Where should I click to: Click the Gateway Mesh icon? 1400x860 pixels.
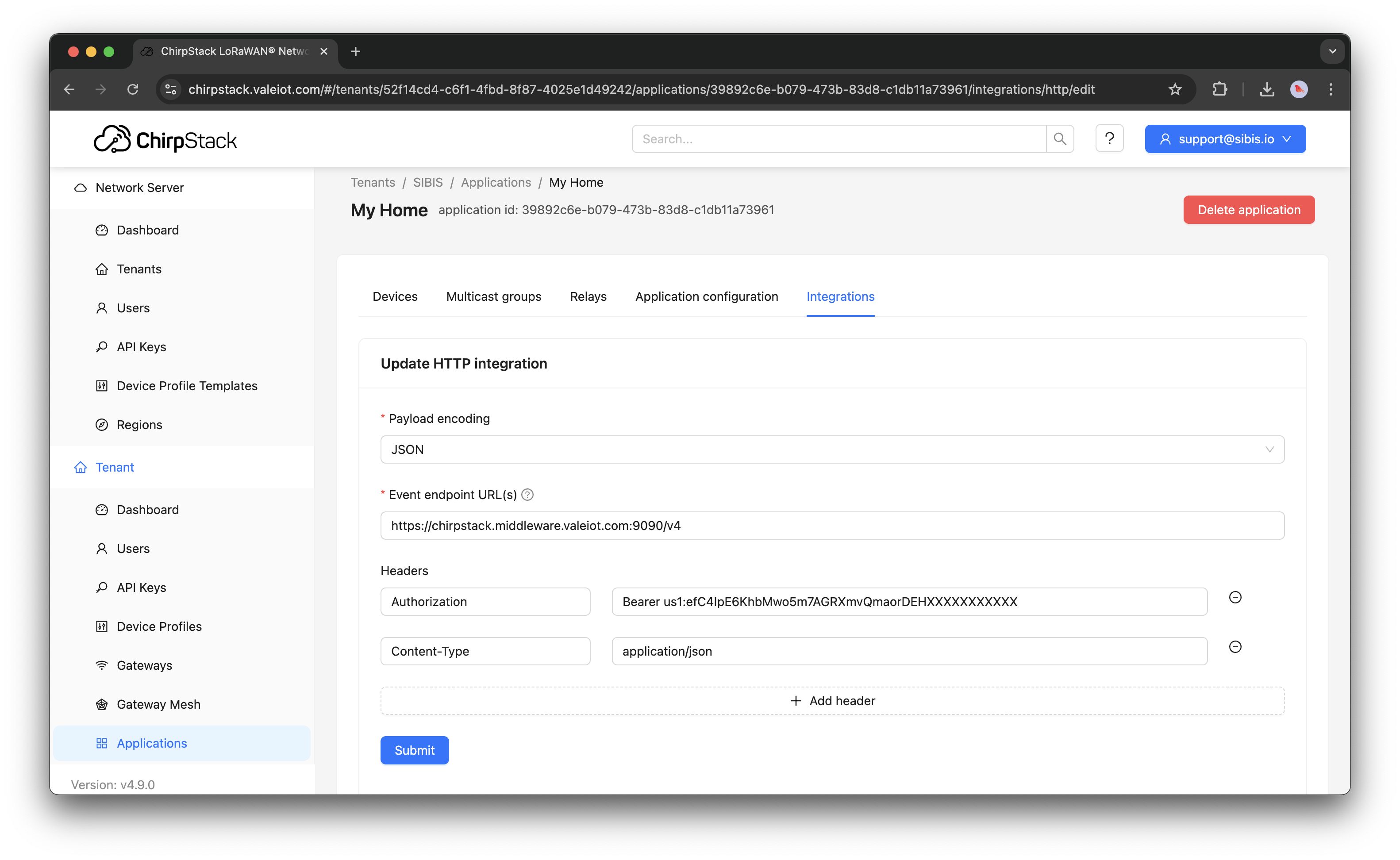tap(101, 703)
